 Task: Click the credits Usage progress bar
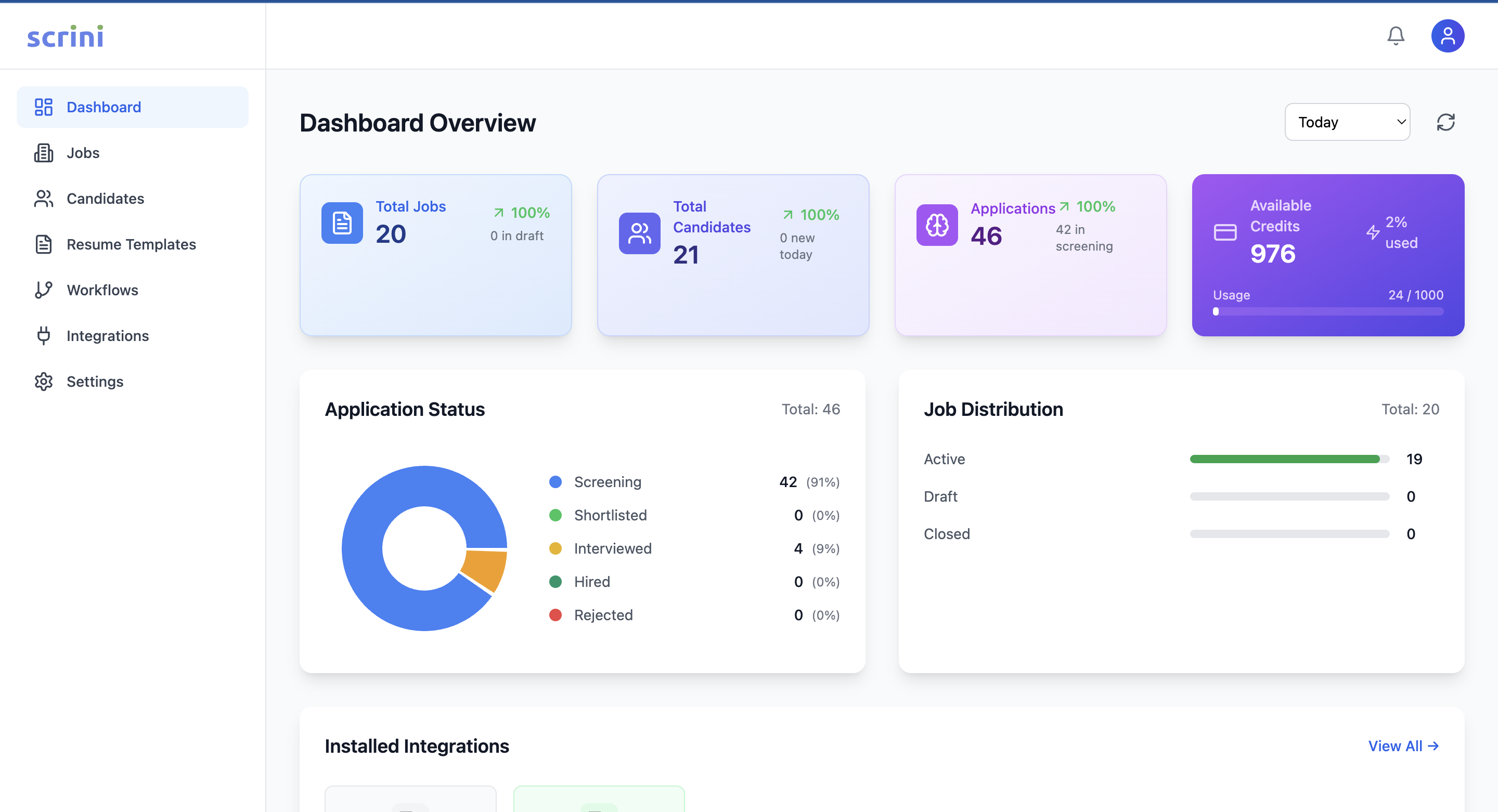tap(1328, 311)
